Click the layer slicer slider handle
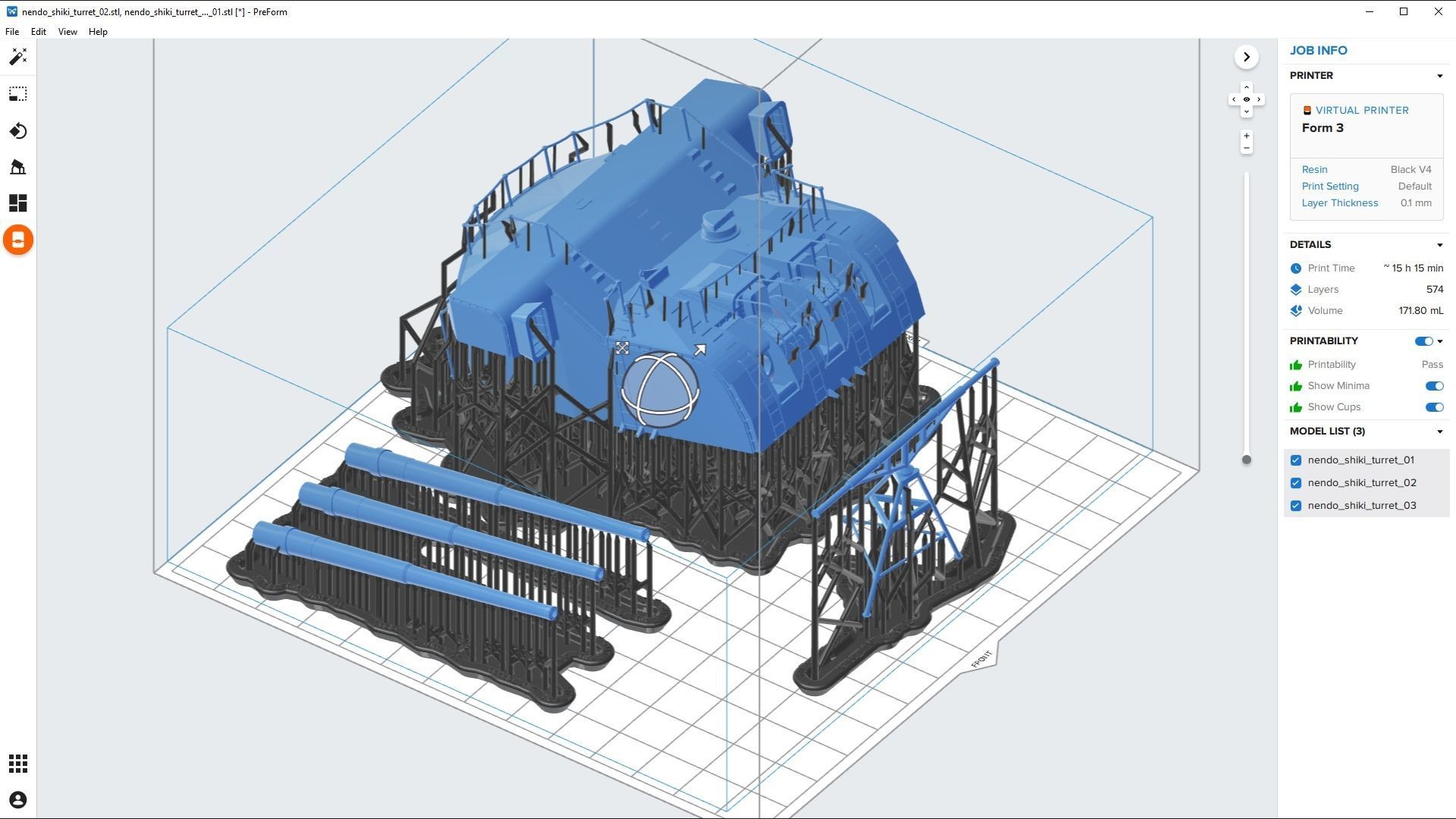This screenshot has height=819, width=1456. coord(1246,460)
